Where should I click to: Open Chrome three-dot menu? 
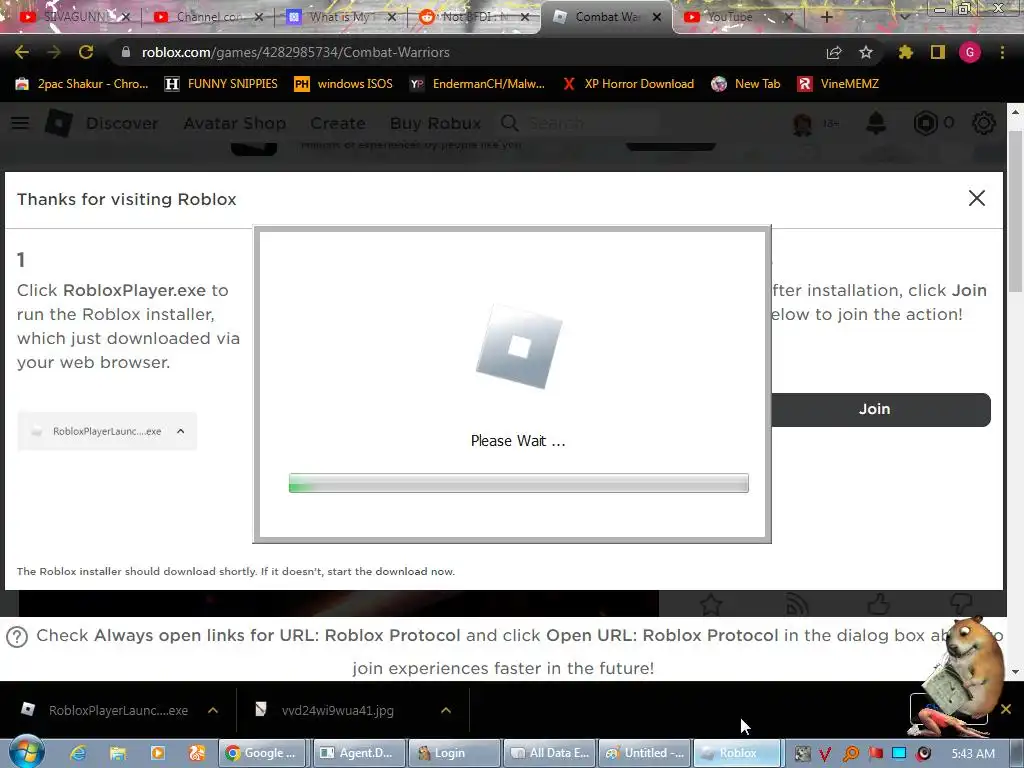1002,52
